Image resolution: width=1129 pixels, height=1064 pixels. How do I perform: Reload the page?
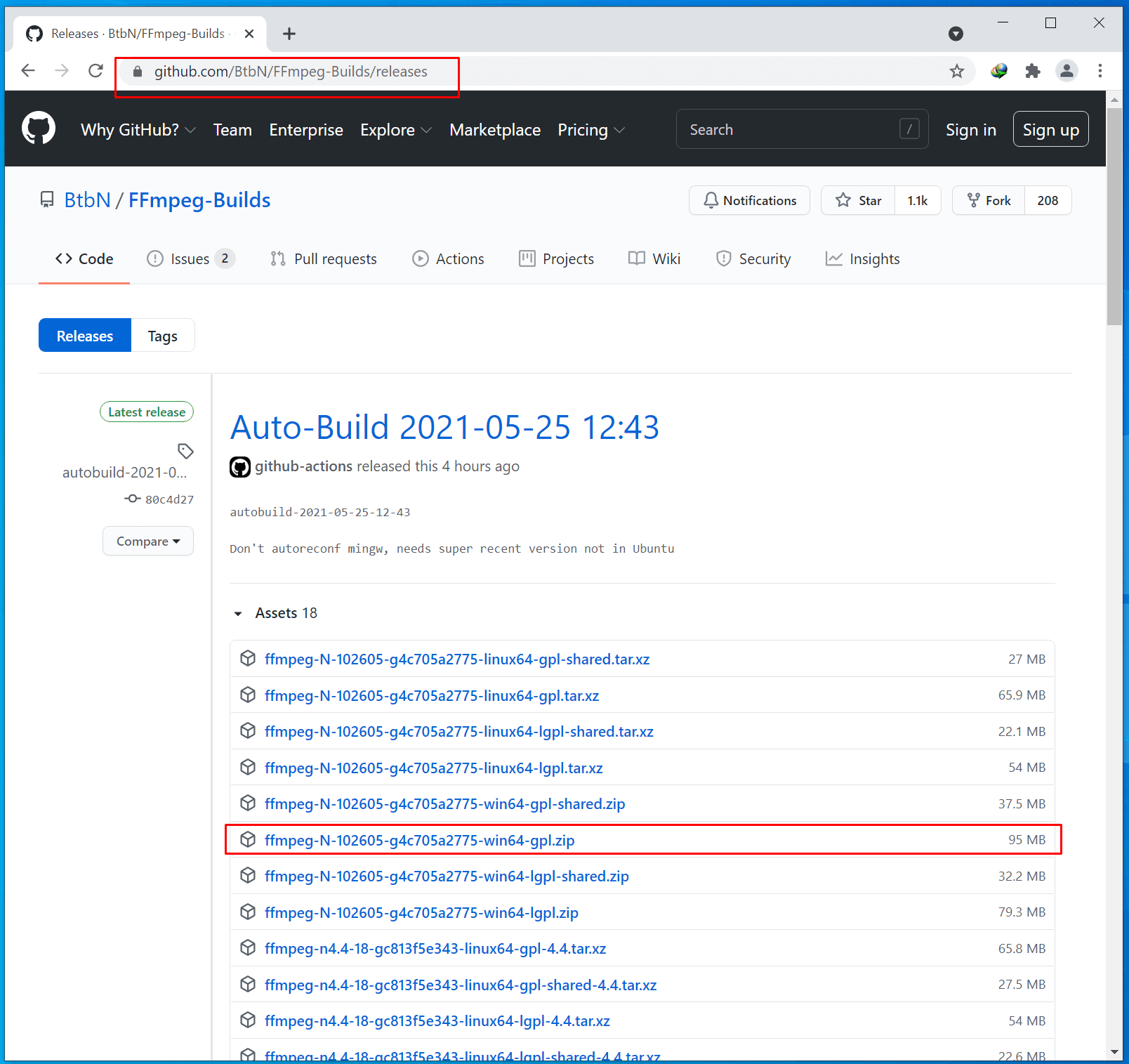(x=96, y=71)
